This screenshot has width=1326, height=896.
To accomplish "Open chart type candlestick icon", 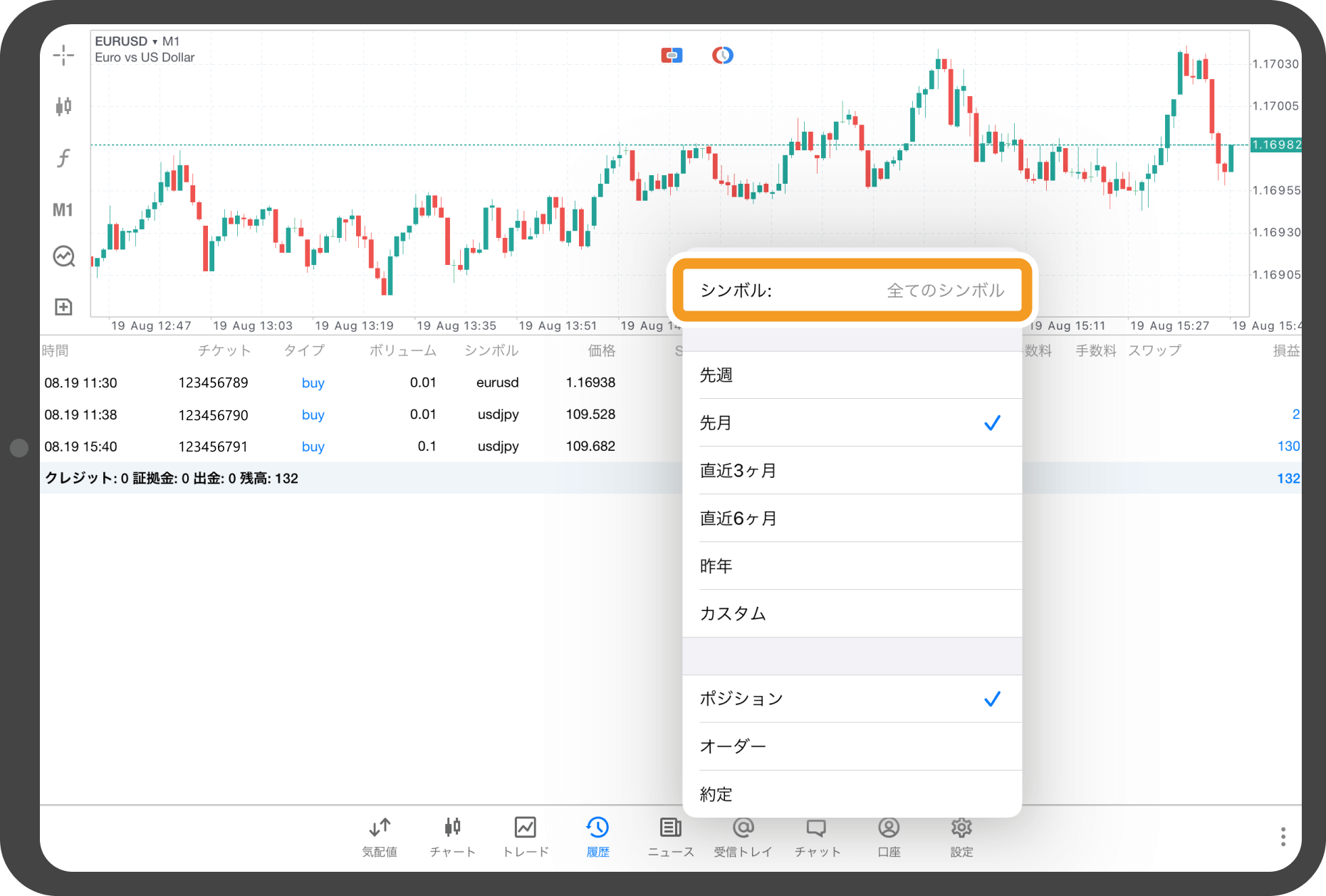I will (63, 107).
